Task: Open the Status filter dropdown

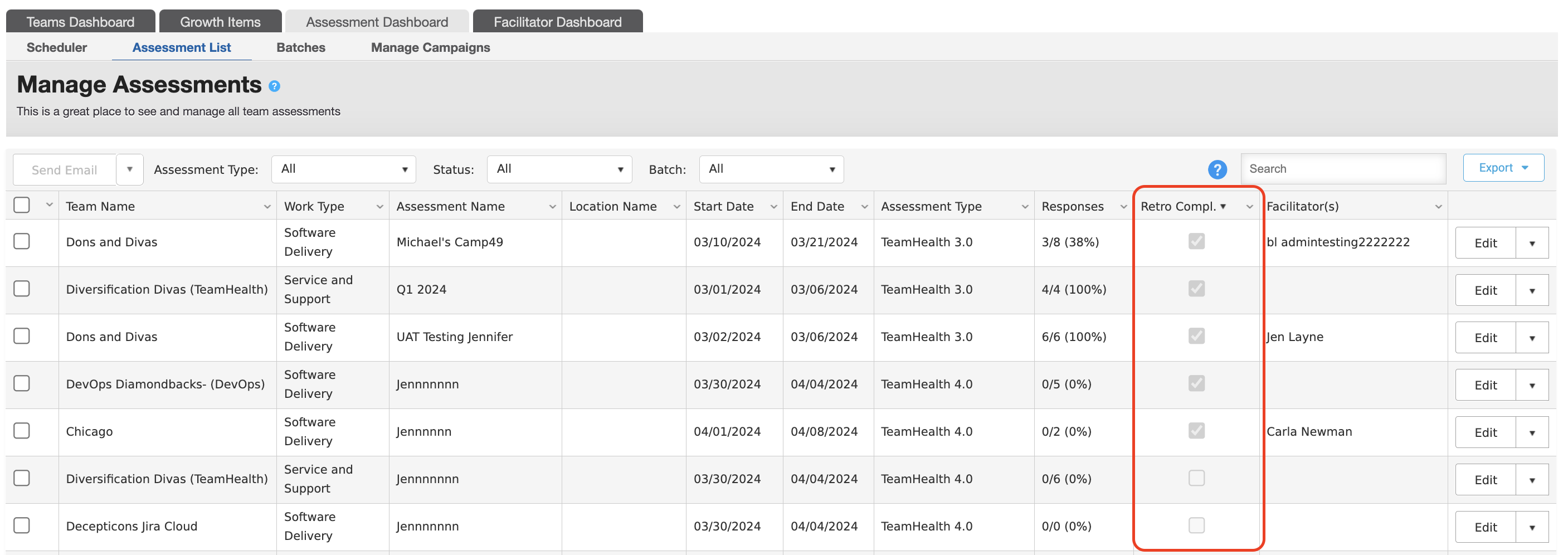Action: tap(559, 169)
